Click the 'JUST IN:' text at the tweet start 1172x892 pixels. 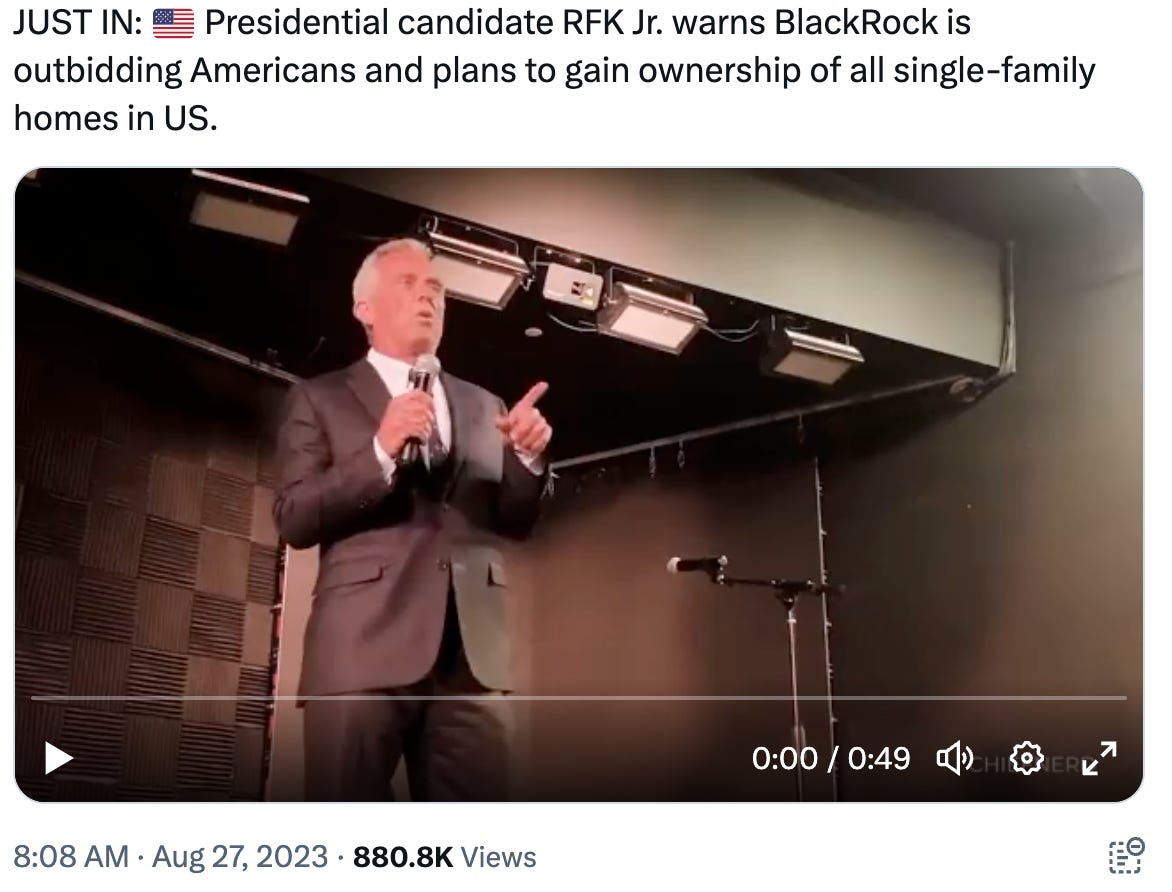pos(78,23)
